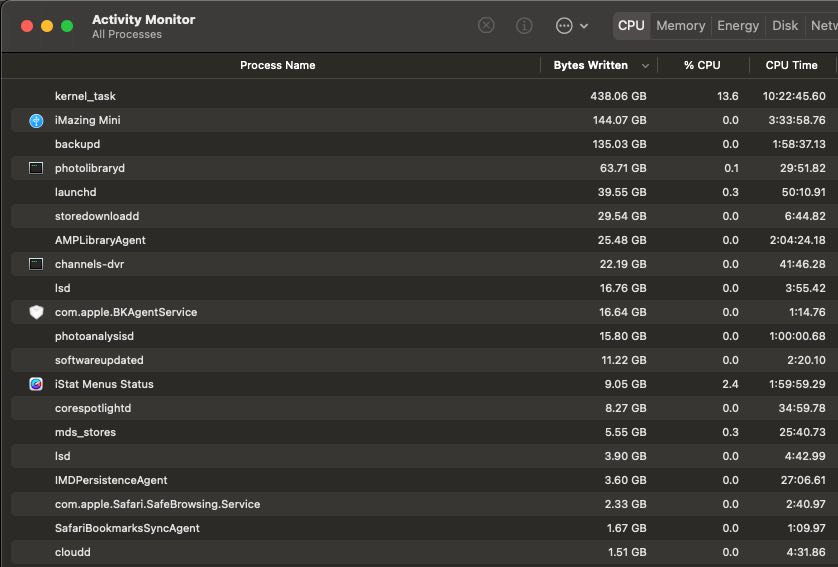This screenshot has width=838, height=567.
Task: Click the photolibraryd terminal icon
Action: pos(36,168)
